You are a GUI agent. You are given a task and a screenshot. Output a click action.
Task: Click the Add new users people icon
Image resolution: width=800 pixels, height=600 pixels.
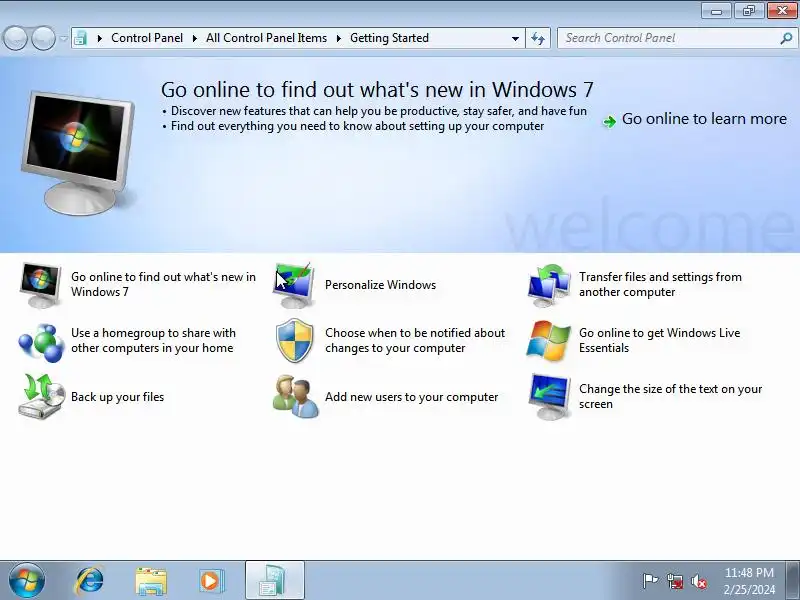coord(295,397)
